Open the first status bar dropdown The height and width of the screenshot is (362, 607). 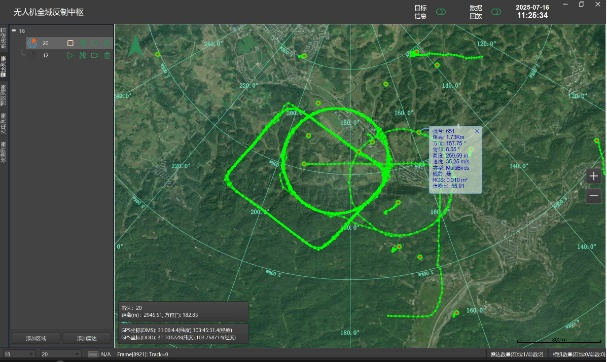[19, 354]
